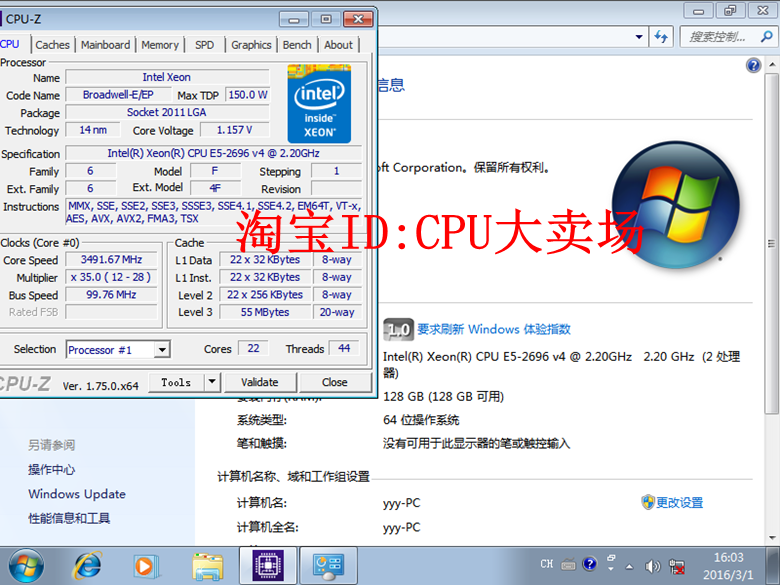The image size is (780, 585).
Task: Switch to CPU-Z taskbar button
Action: pos(268,566)
